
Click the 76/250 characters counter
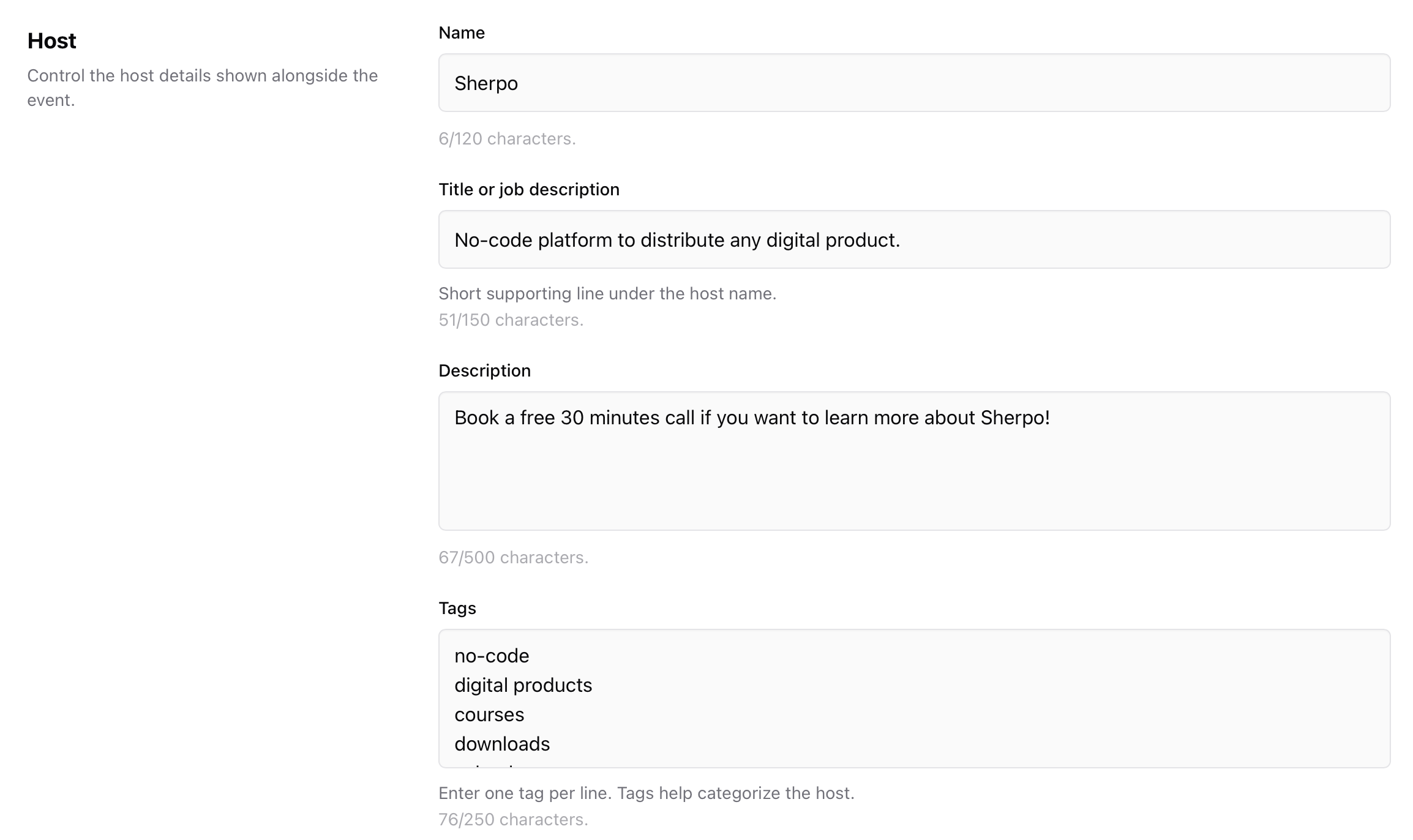pyautogui.click(x=512, y=817)
